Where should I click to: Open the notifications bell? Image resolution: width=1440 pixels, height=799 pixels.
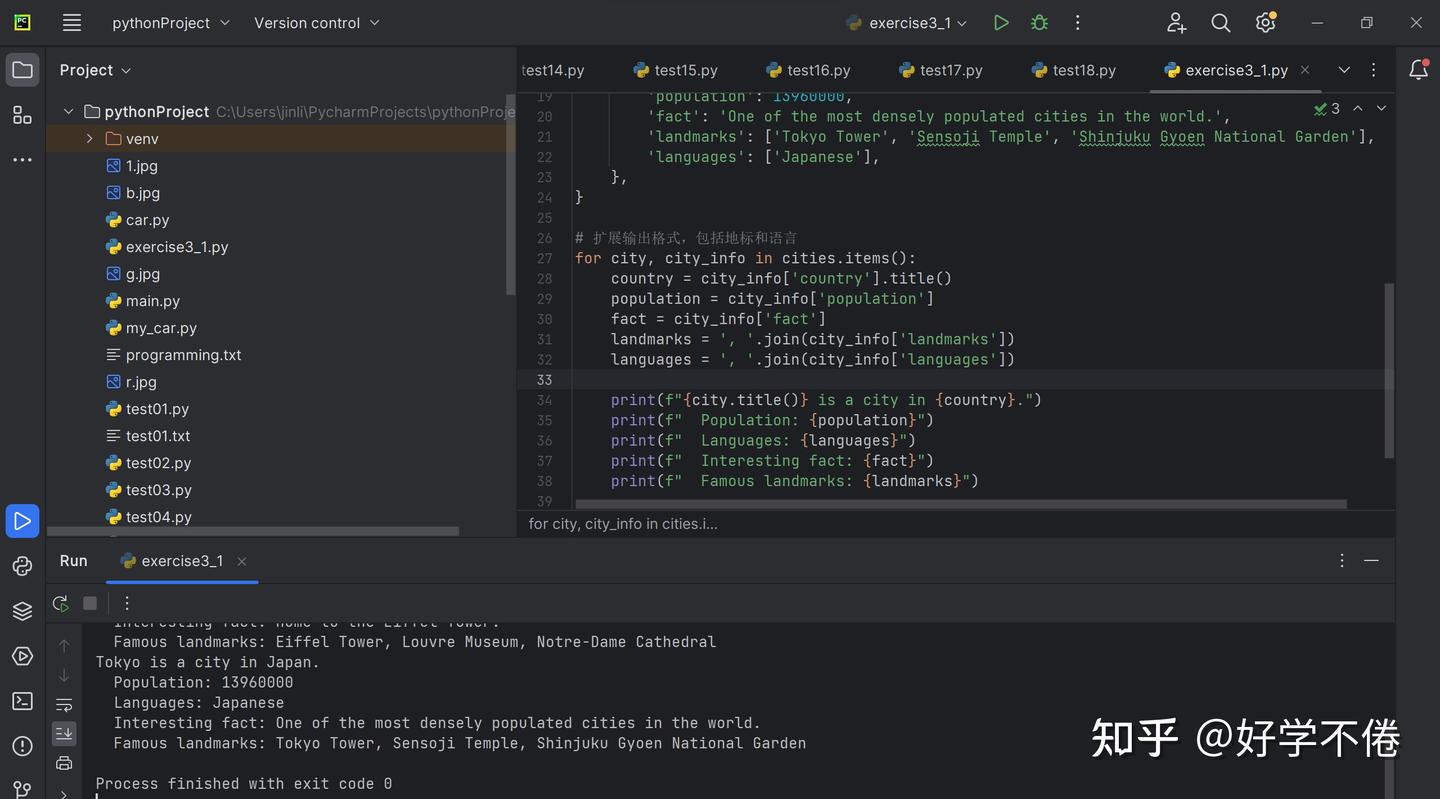(1418, 70)
